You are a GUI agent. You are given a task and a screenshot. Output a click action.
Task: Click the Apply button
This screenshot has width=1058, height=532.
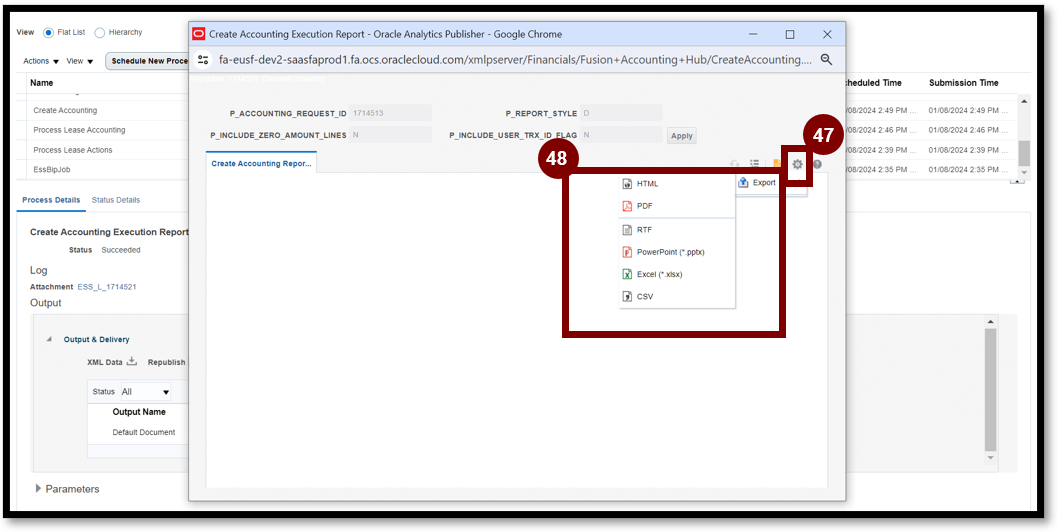tap(681, 136)
